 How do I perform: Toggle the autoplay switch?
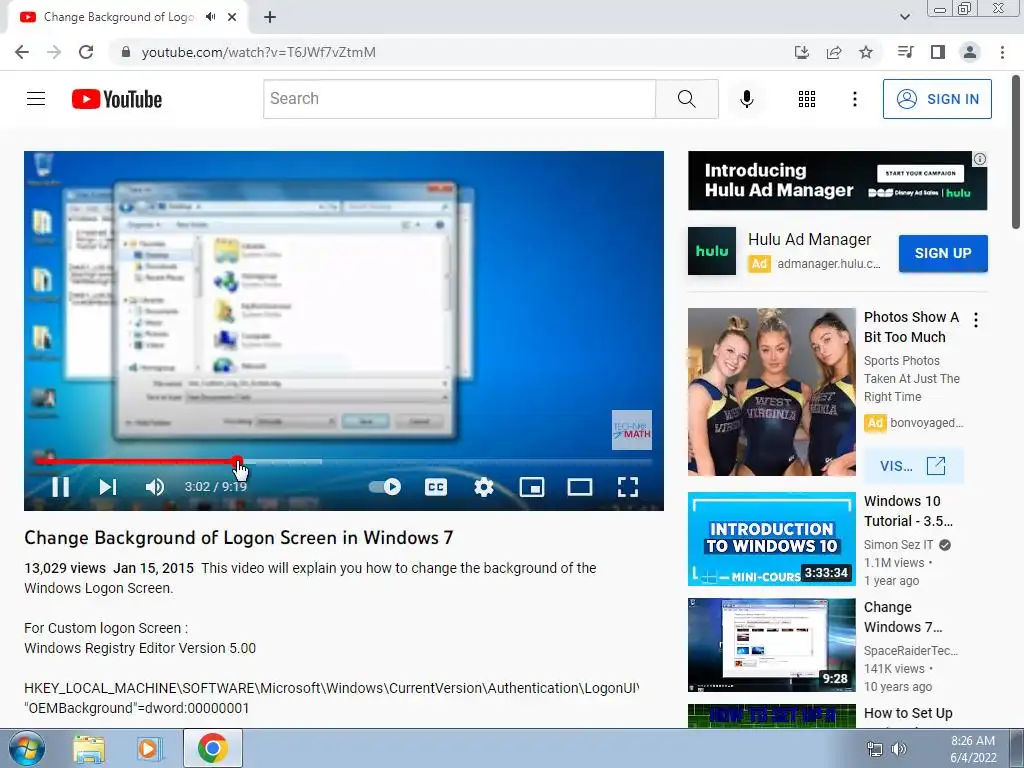[x=385, y=487]
